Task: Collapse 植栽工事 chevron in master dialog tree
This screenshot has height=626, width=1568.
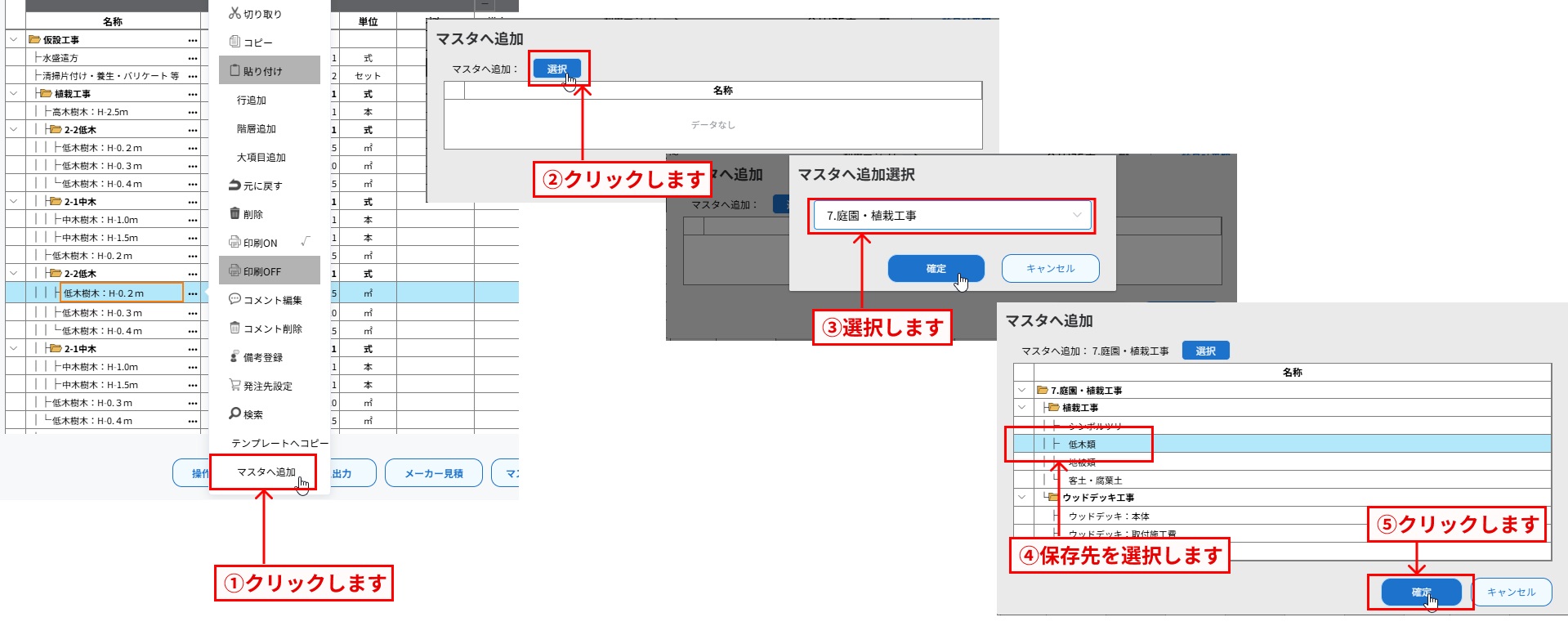Action: click(1022, 407)
